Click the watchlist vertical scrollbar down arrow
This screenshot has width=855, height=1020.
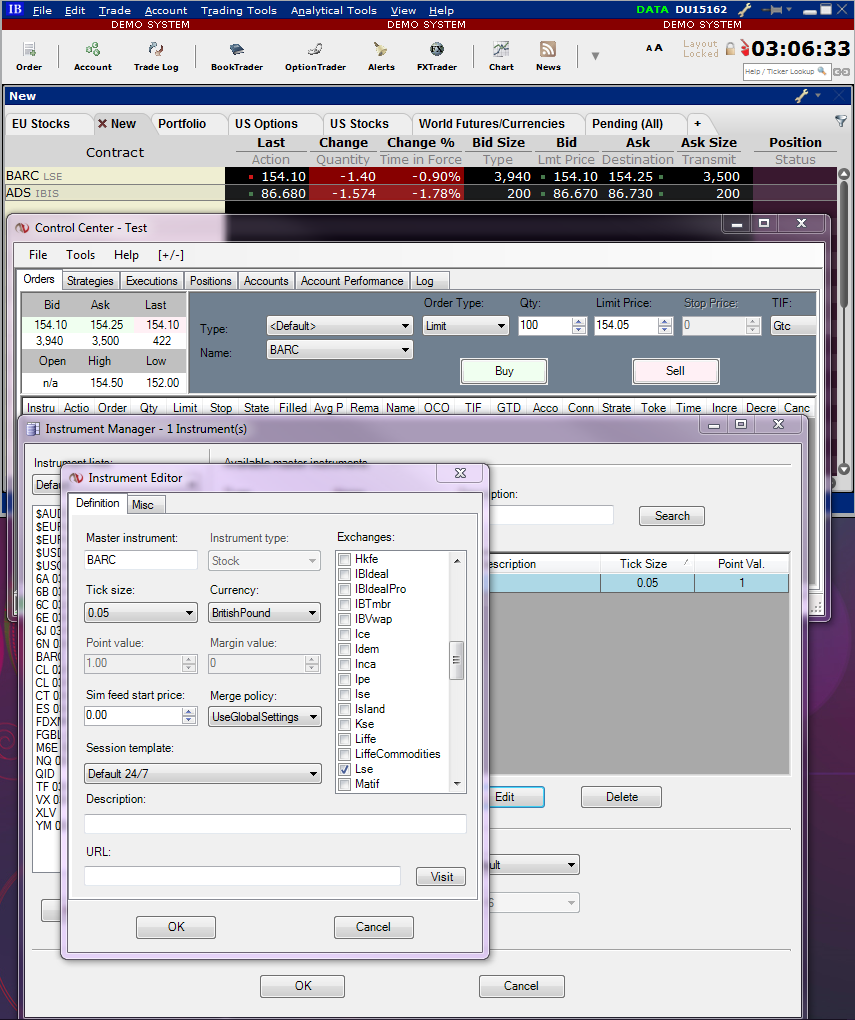coord(844,468)
